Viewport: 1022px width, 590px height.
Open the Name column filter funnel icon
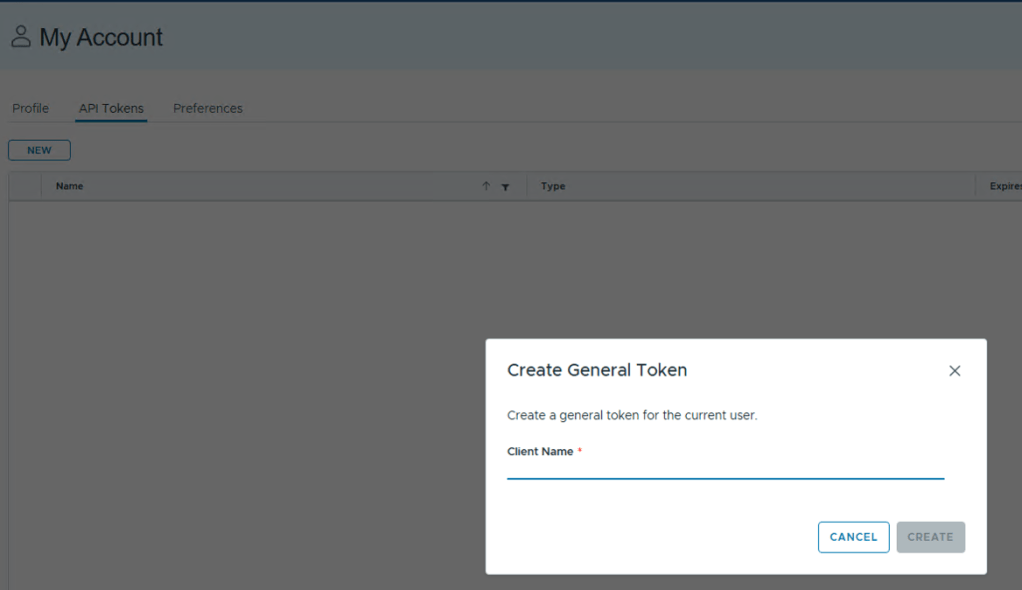click(505, 187)
